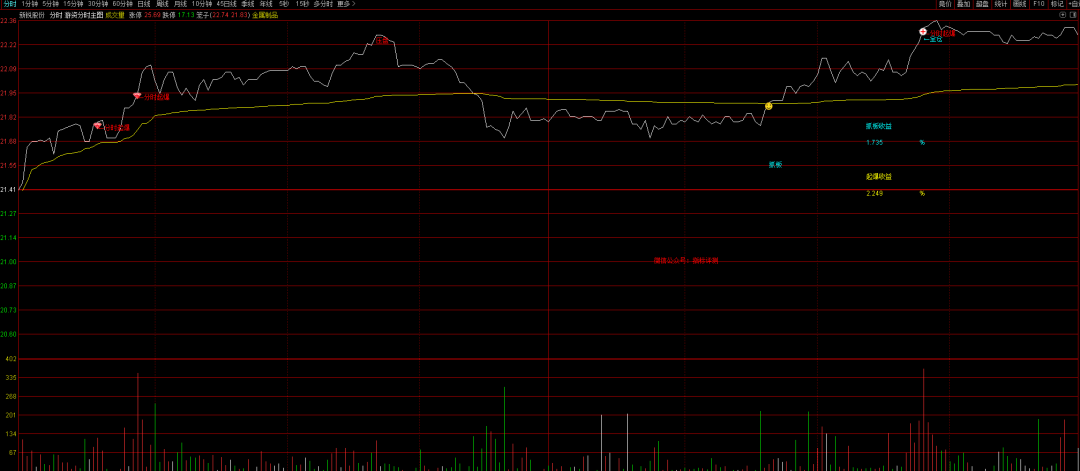The height and width of the screenshot is (471, 1080).
Task: Toggle the 副盘 sub-panel button
Action: coord(982,4)
